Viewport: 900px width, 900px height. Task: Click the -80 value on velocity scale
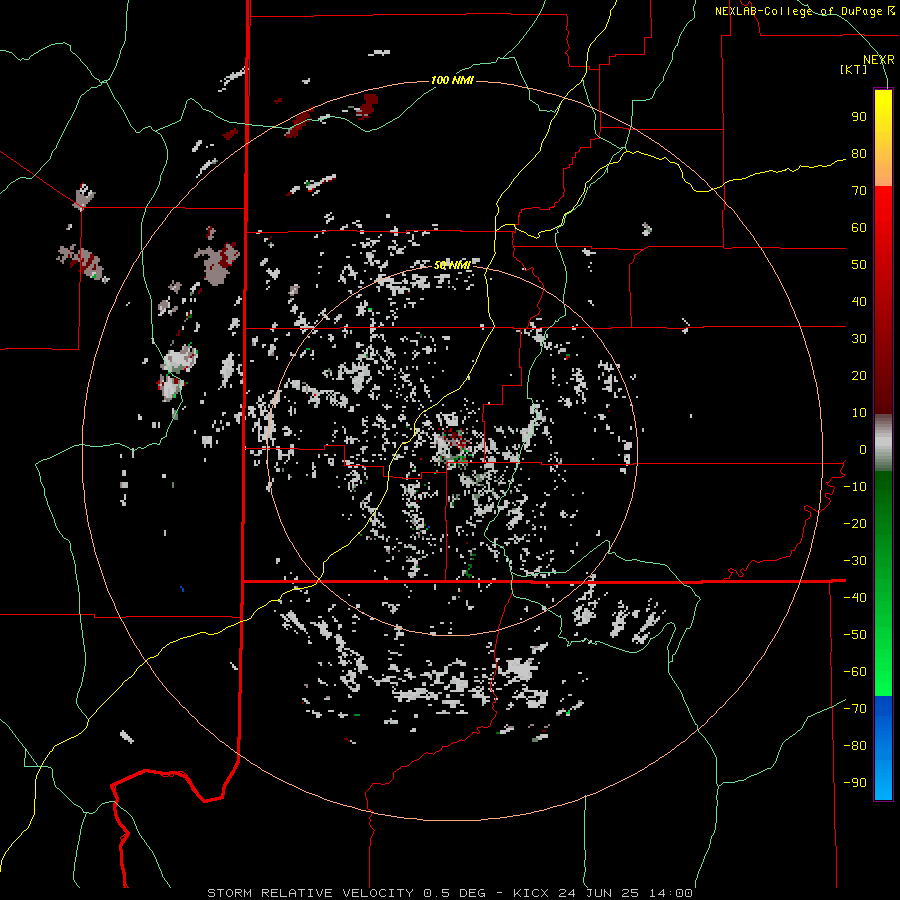[x=855, y=746]
